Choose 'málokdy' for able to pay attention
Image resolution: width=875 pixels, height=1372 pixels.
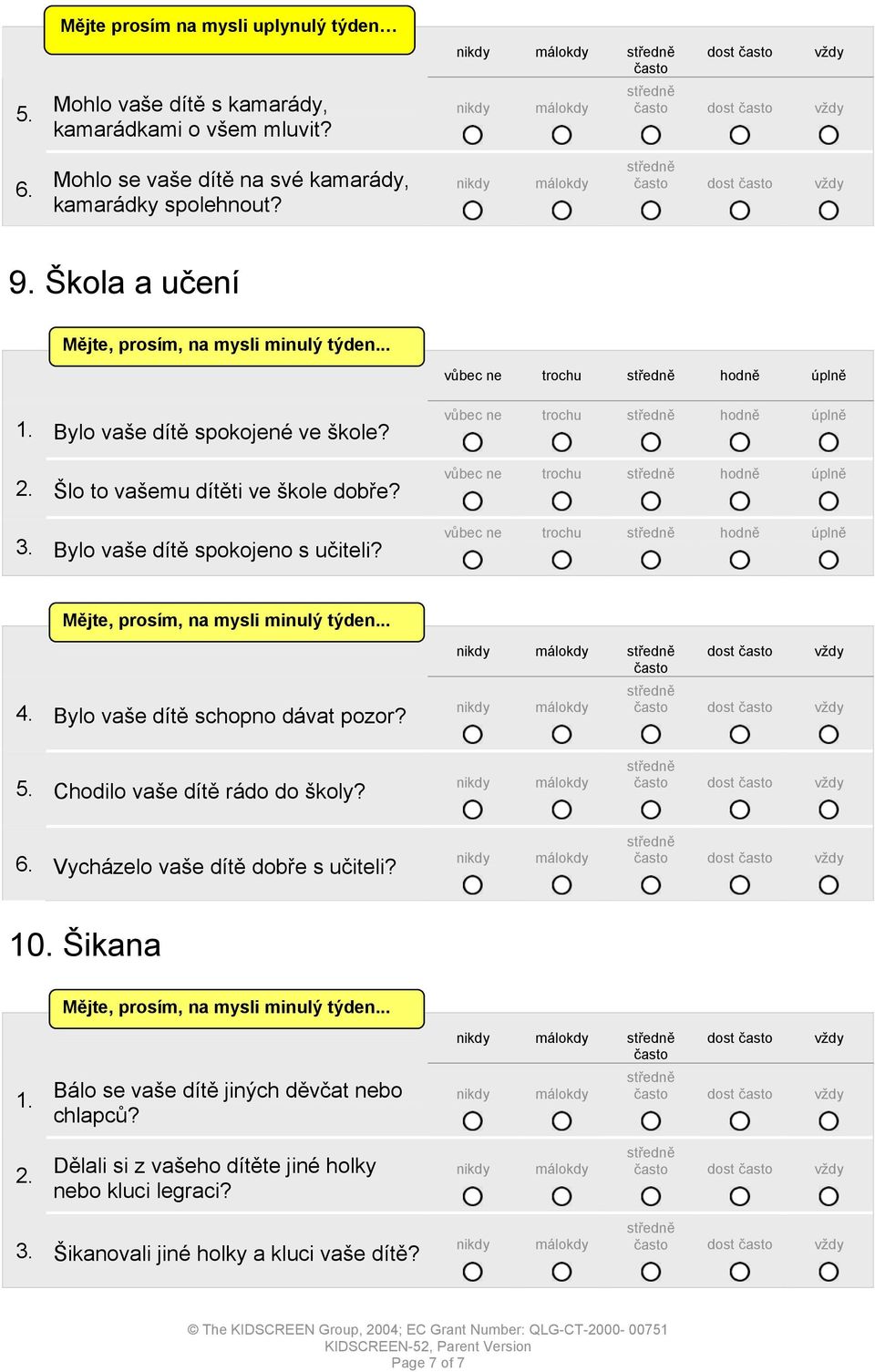561,734
